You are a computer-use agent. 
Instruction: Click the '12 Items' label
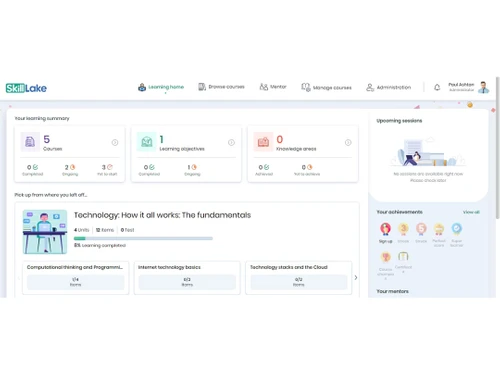105,230
